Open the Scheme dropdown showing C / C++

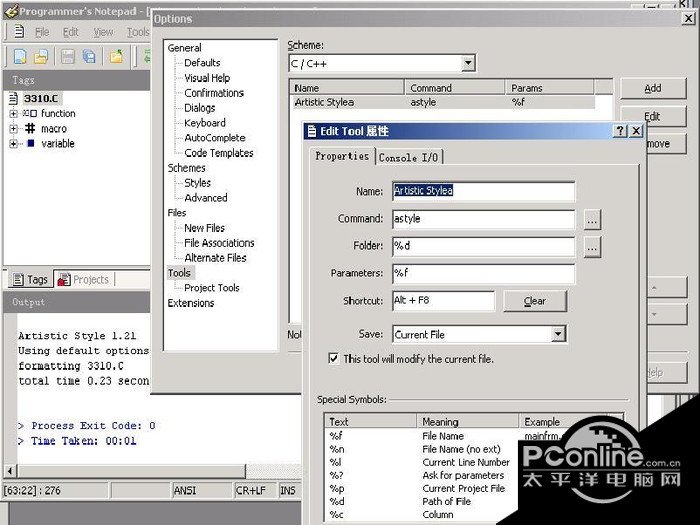point(468,64)
